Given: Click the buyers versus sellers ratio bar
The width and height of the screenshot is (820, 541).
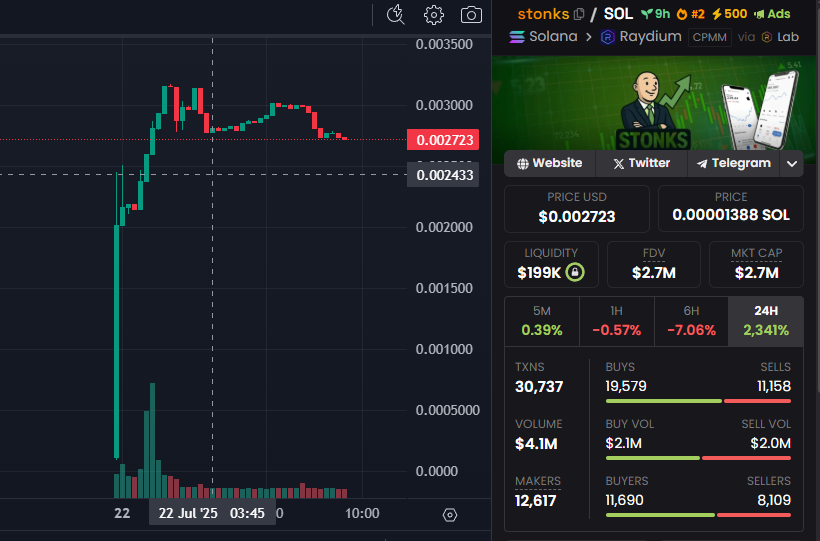Looking at the screenshot, I should (x=698, y=515).
